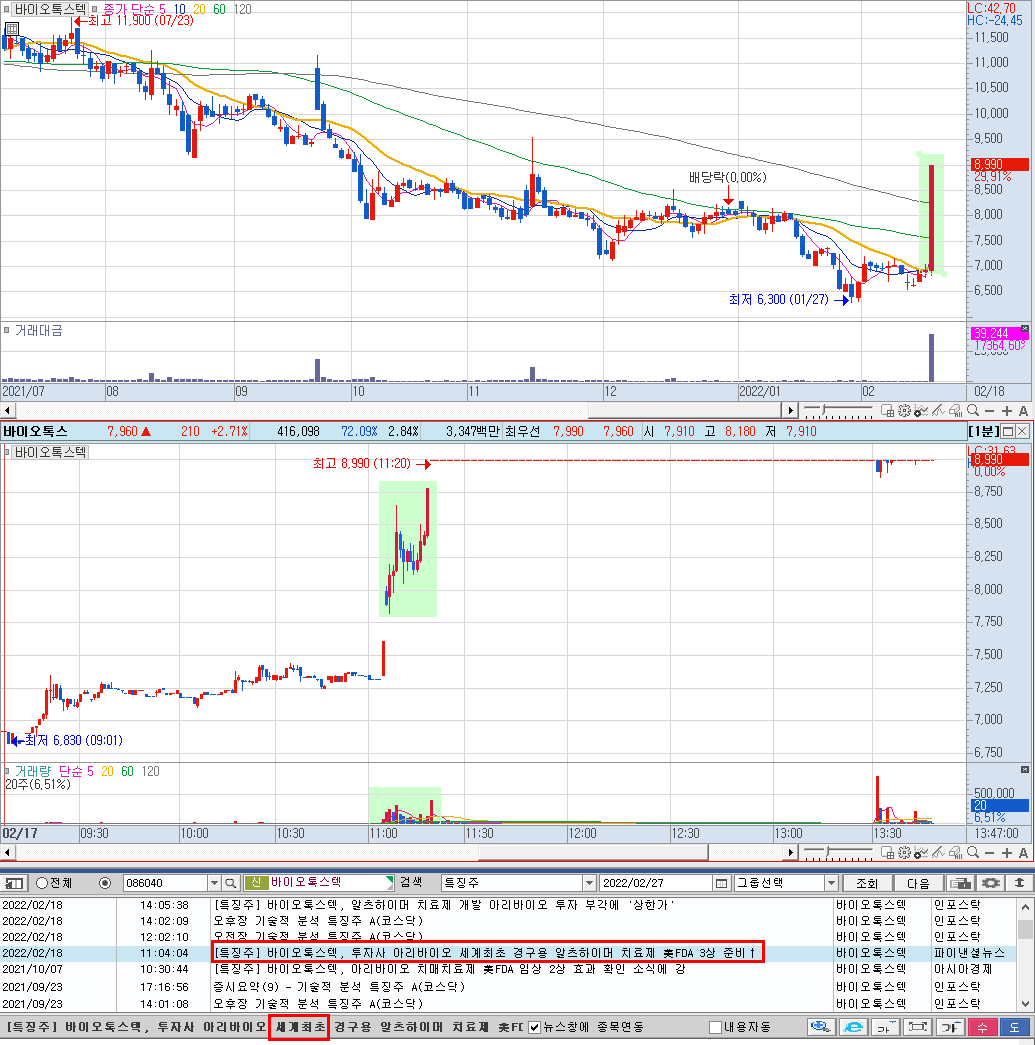Click the 바이오톡스텍 stock name field

319,883
